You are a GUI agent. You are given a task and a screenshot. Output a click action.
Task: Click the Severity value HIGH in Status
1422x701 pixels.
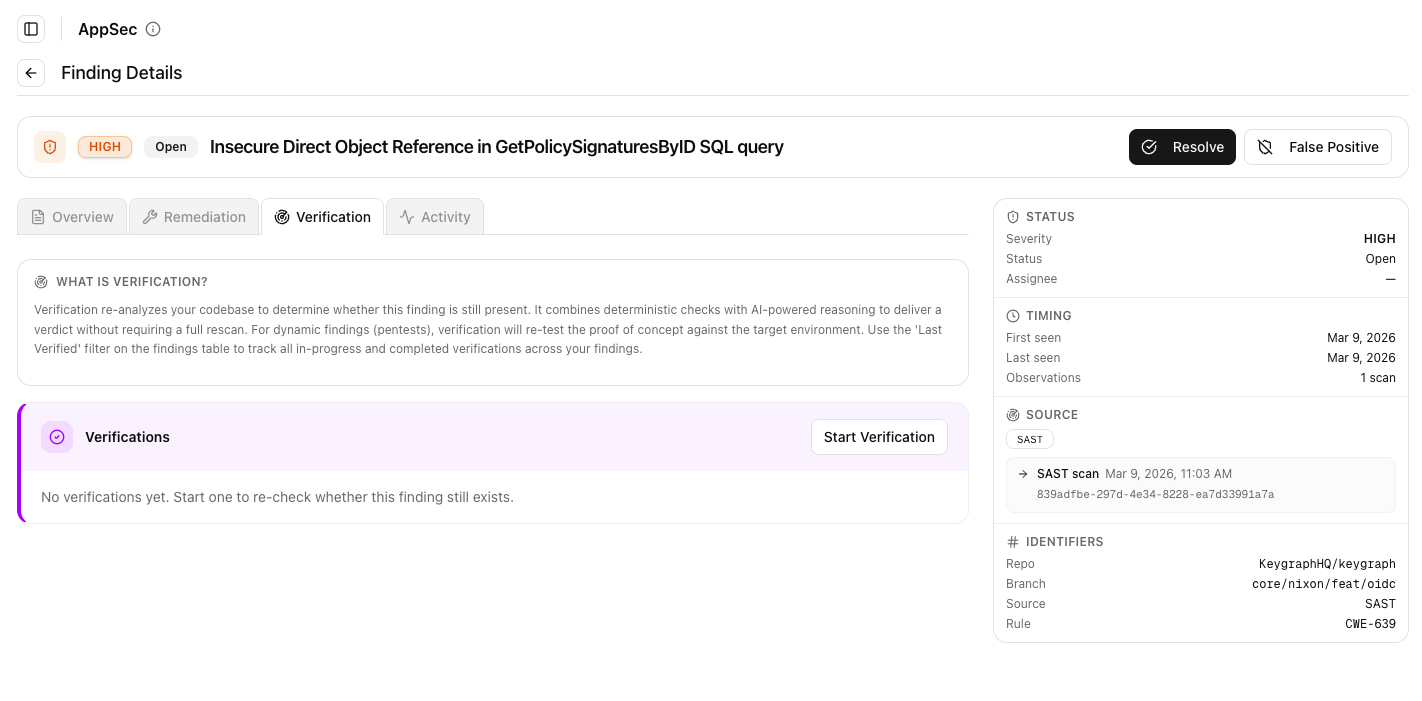click(1380, 239)
